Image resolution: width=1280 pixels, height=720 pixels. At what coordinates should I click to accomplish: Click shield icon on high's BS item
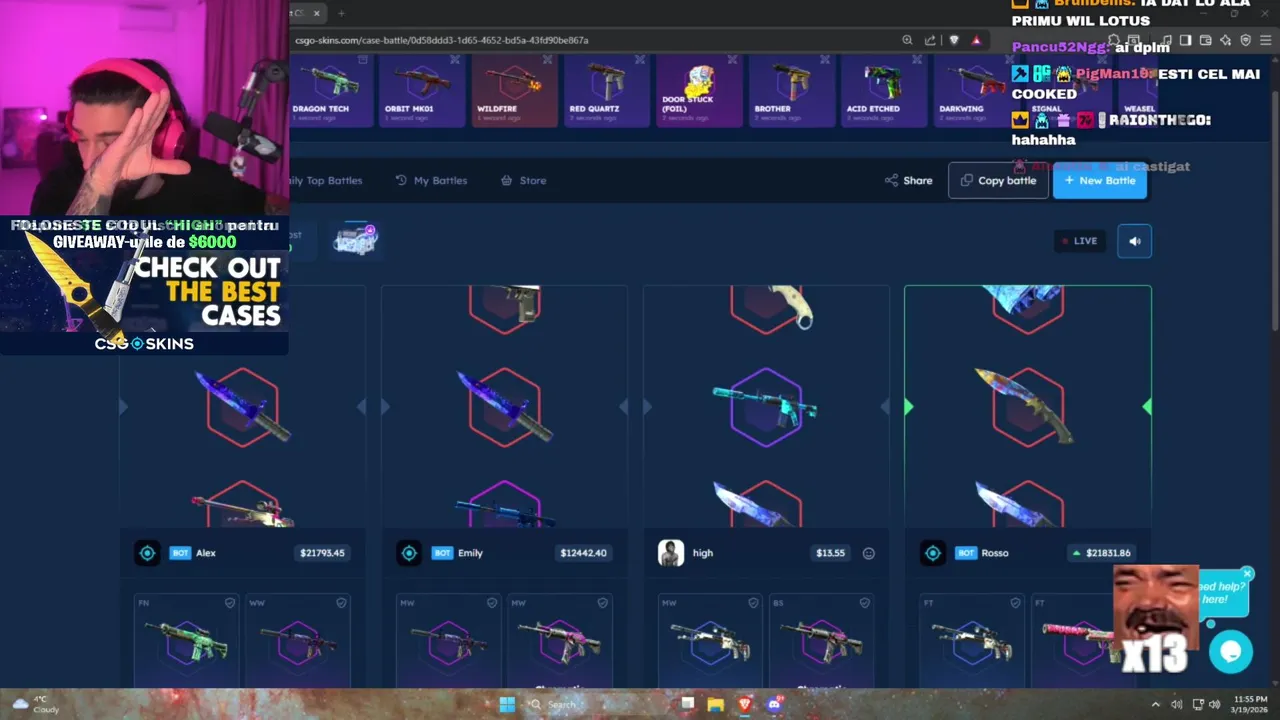coord(865,603)
